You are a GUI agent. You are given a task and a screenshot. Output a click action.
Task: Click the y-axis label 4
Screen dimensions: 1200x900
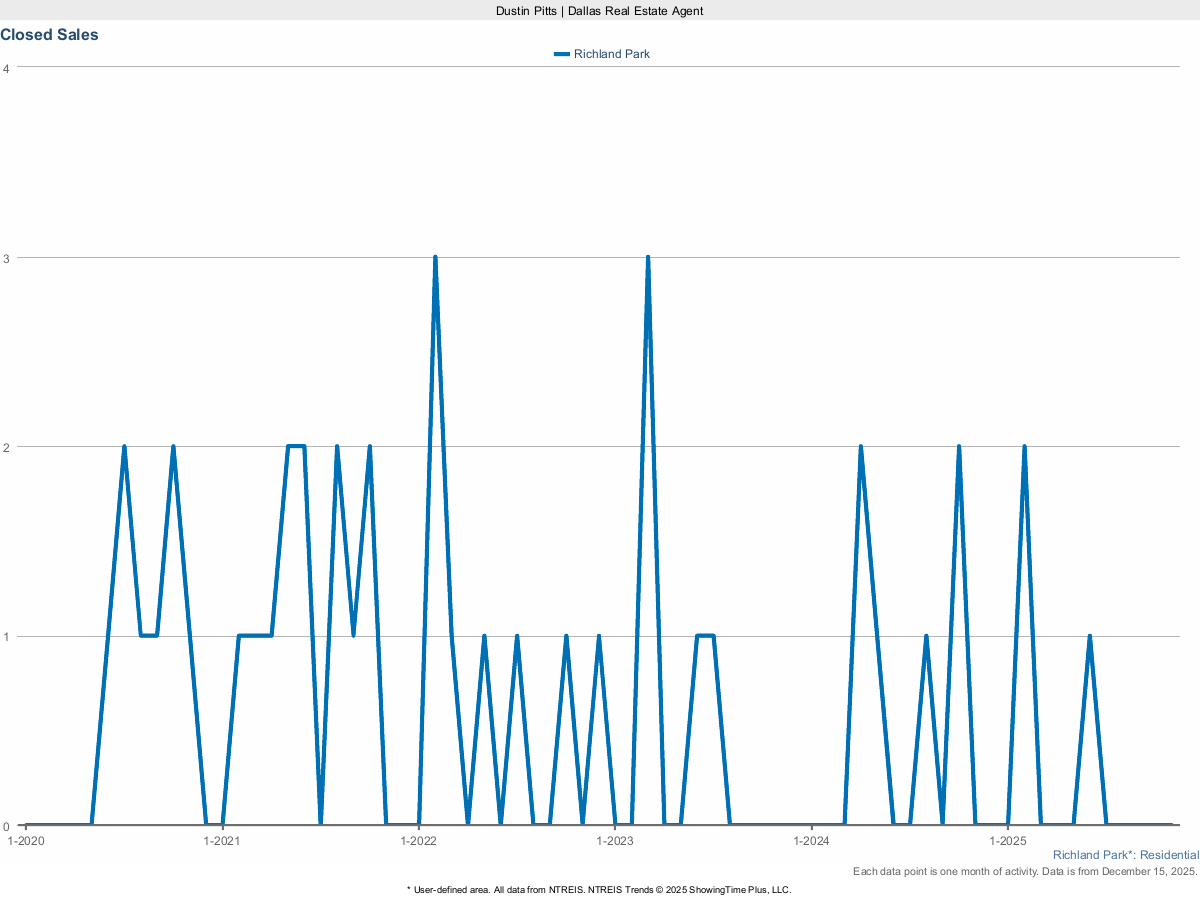tap(6, 68)
